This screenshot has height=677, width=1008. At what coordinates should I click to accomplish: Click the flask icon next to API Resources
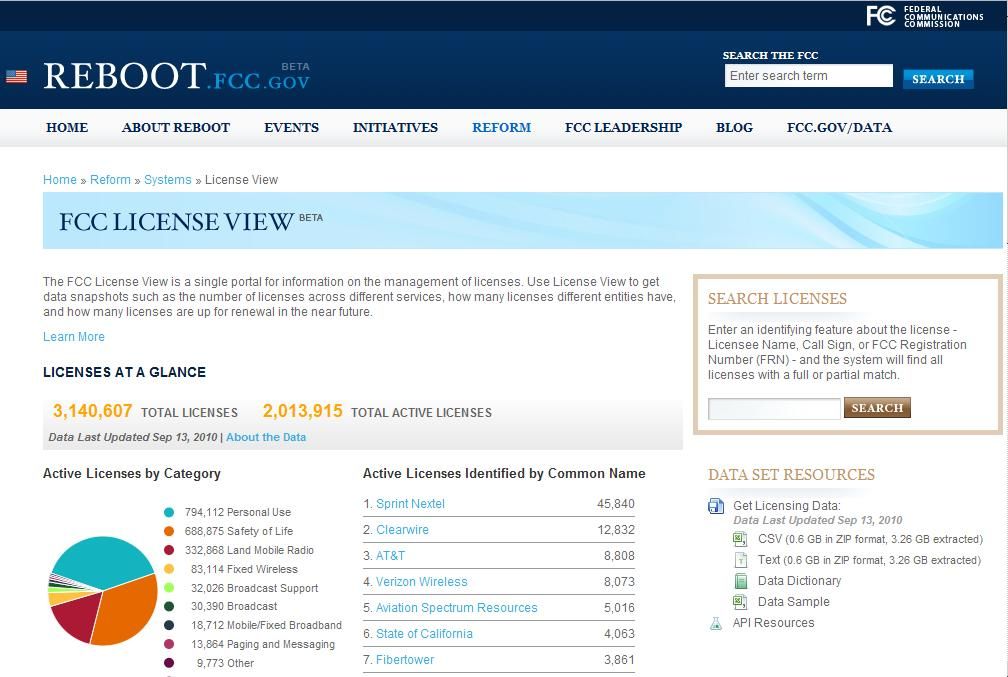click(x=715, y=623)
